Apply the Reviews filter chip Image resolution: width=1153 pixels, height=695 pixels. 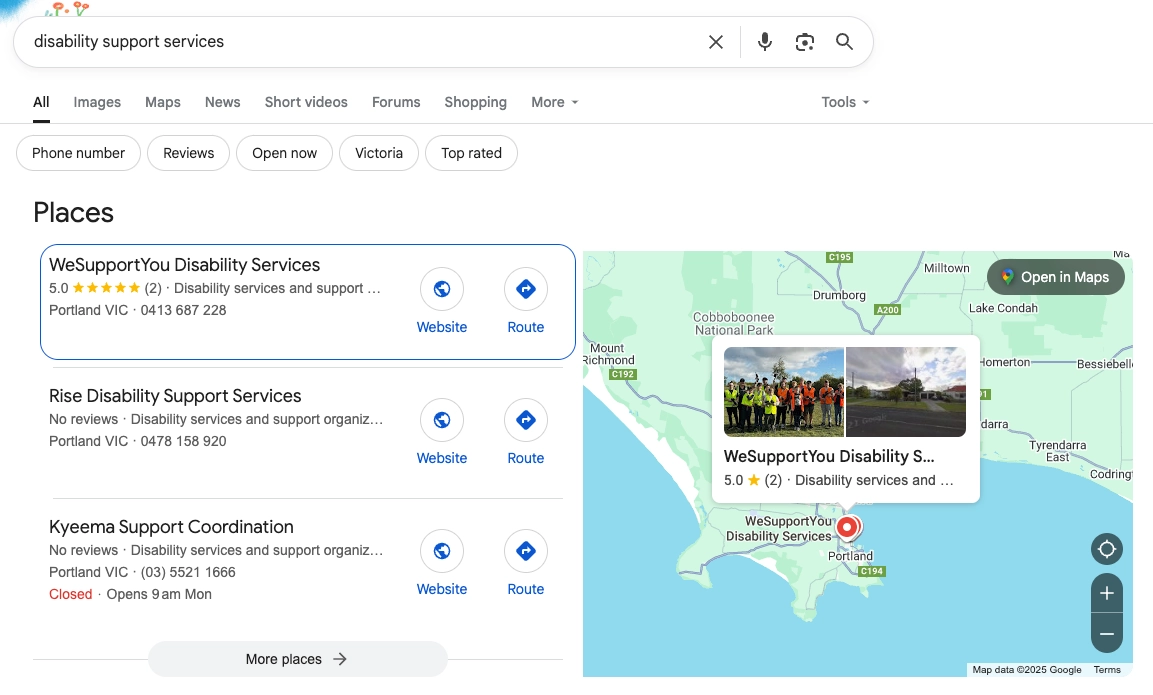pyautogui.click(x=188, y=153)
